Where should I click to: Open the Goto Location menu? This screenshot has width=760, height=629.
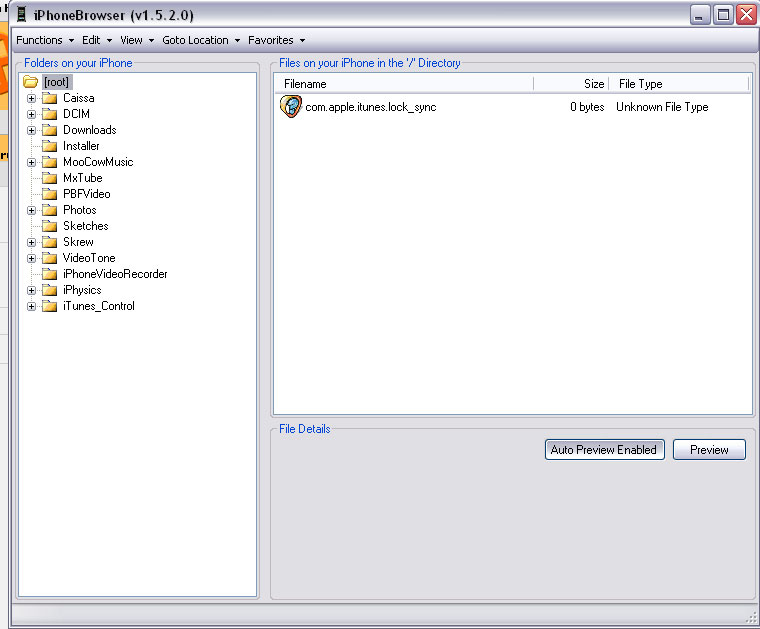201,40
